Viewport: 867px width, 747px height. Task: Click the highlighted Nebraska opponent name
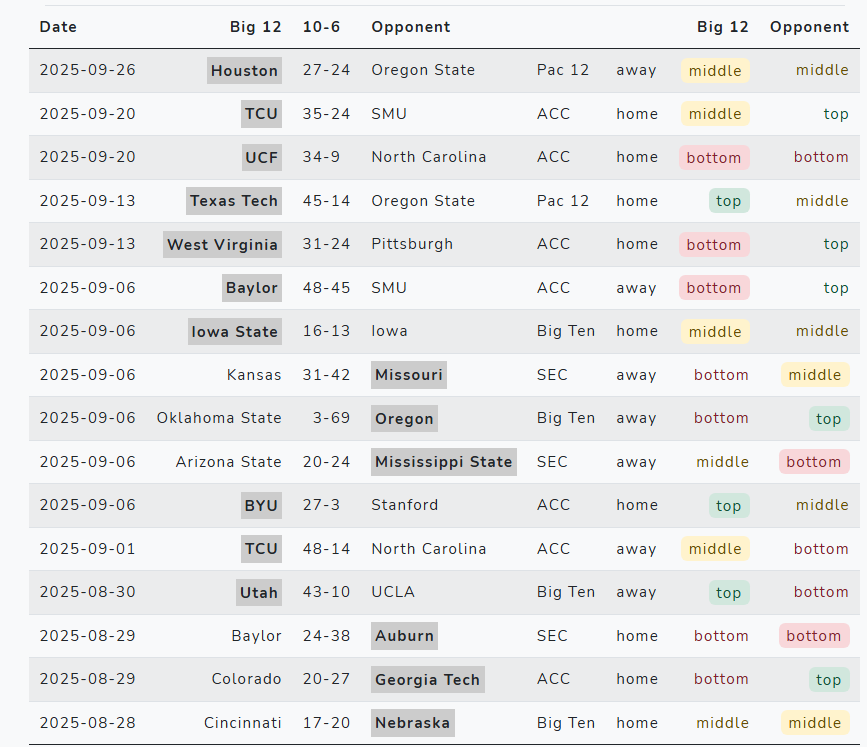412,723
